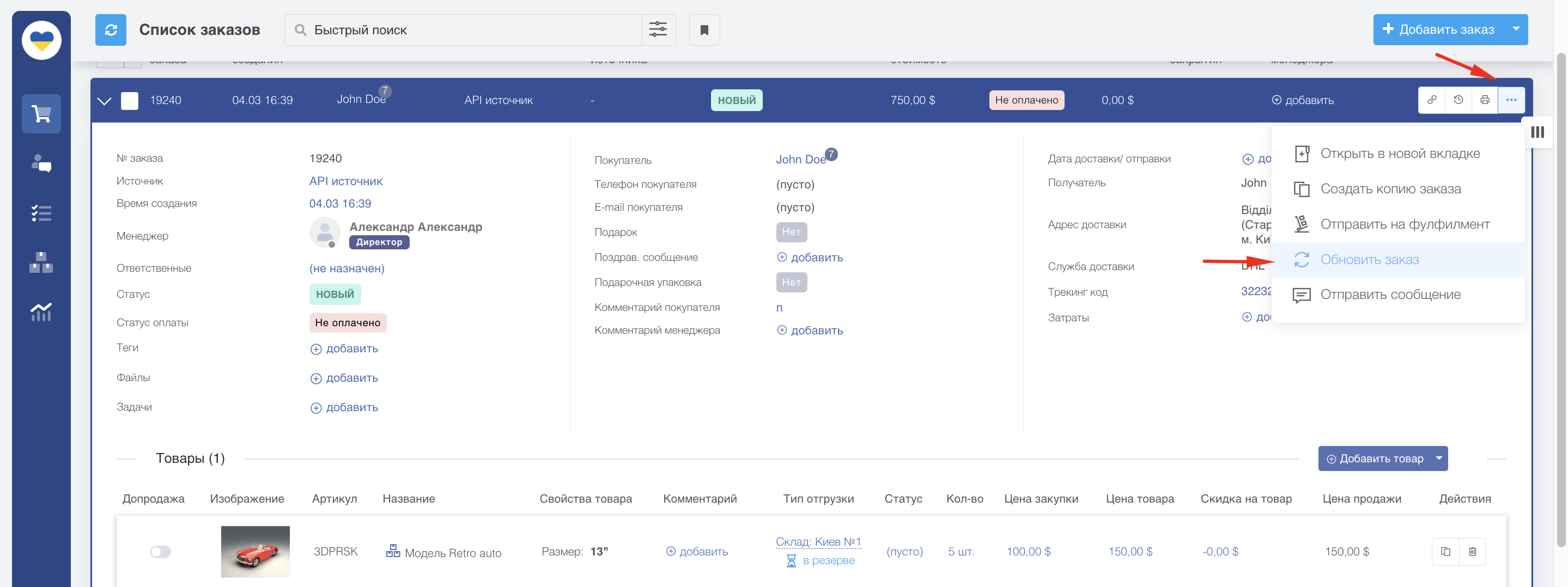The width and height of the screenshot is (1568, 587).
Task: Click the (пусто) buyer phone value
Action: point(795,184)
